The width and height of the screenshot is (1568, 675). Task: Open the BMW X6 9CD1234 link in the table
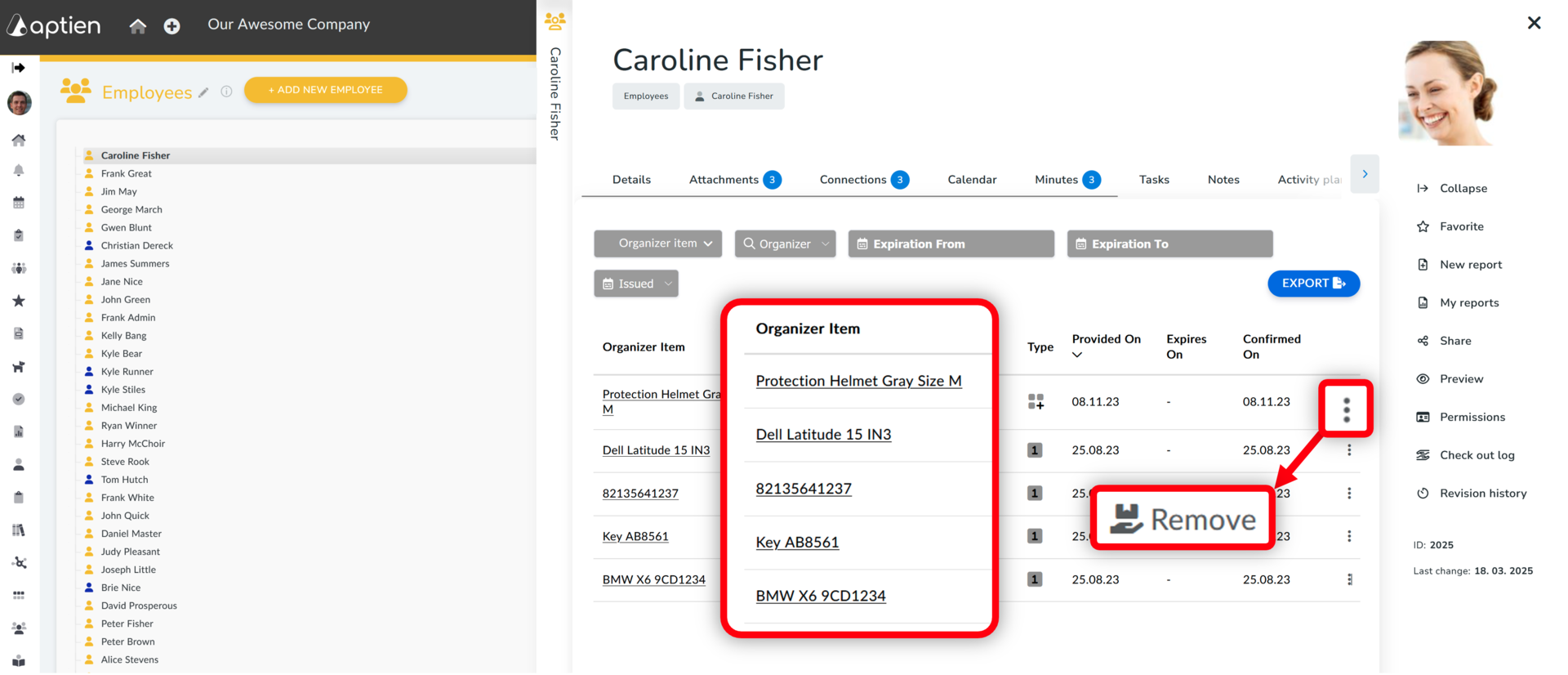point(653,579)
